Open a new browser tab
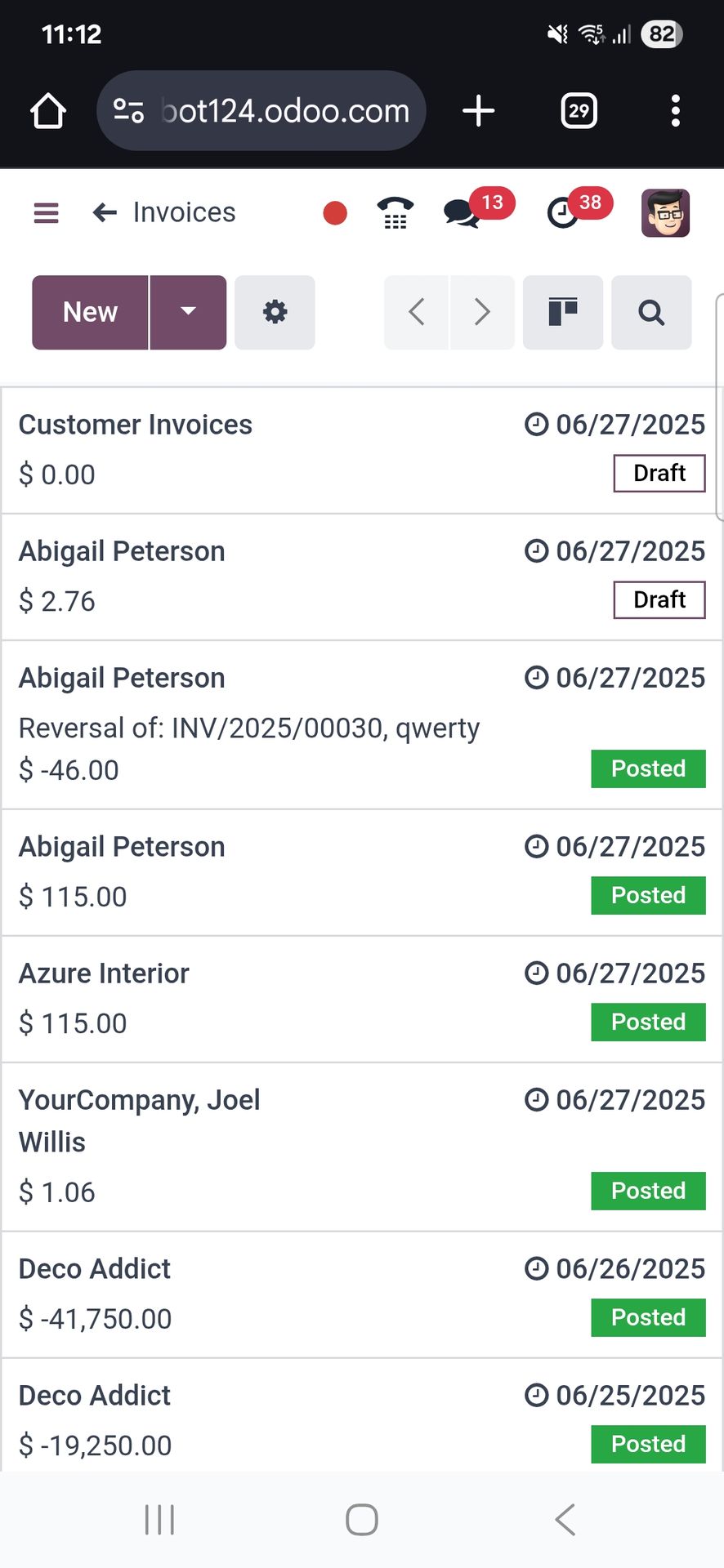This screenshot has height=1568, width=724. click(x=479, y=111)
